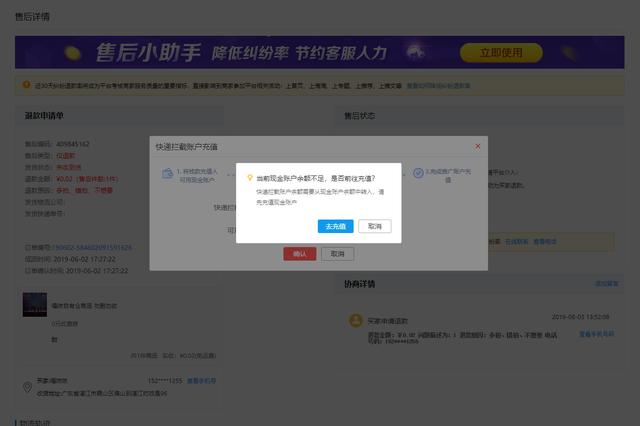Close the 快递拦截账户充值 dialog with X
The image size is (640, 426).
[x=478, y=146]
